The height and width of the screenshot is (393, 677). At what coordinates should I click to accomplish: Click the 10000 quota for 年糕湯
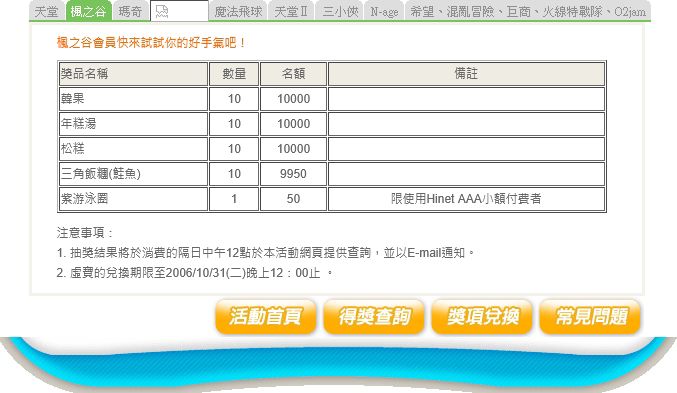[x=293, y=124]
